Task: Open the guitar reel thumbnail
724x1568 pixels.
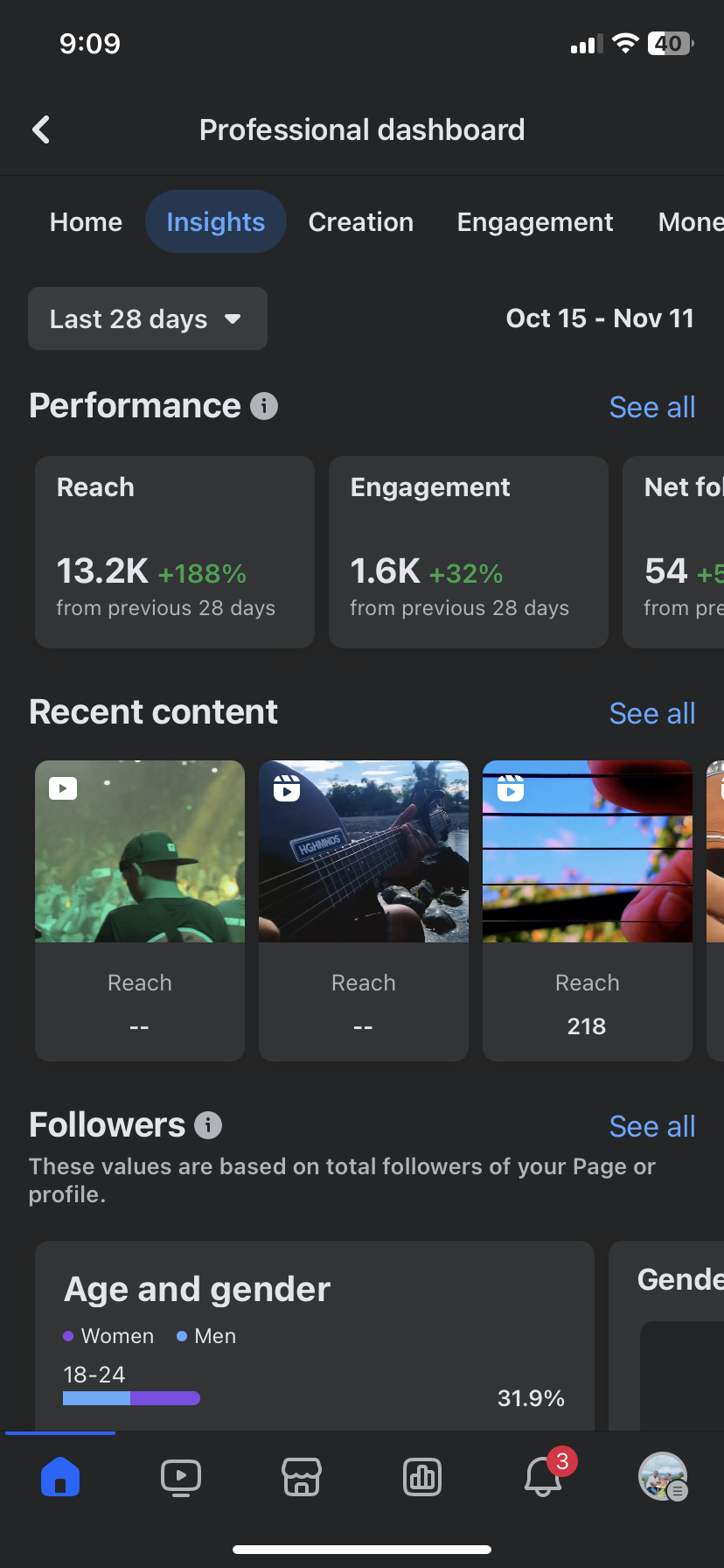Action: tap(364, 851)
